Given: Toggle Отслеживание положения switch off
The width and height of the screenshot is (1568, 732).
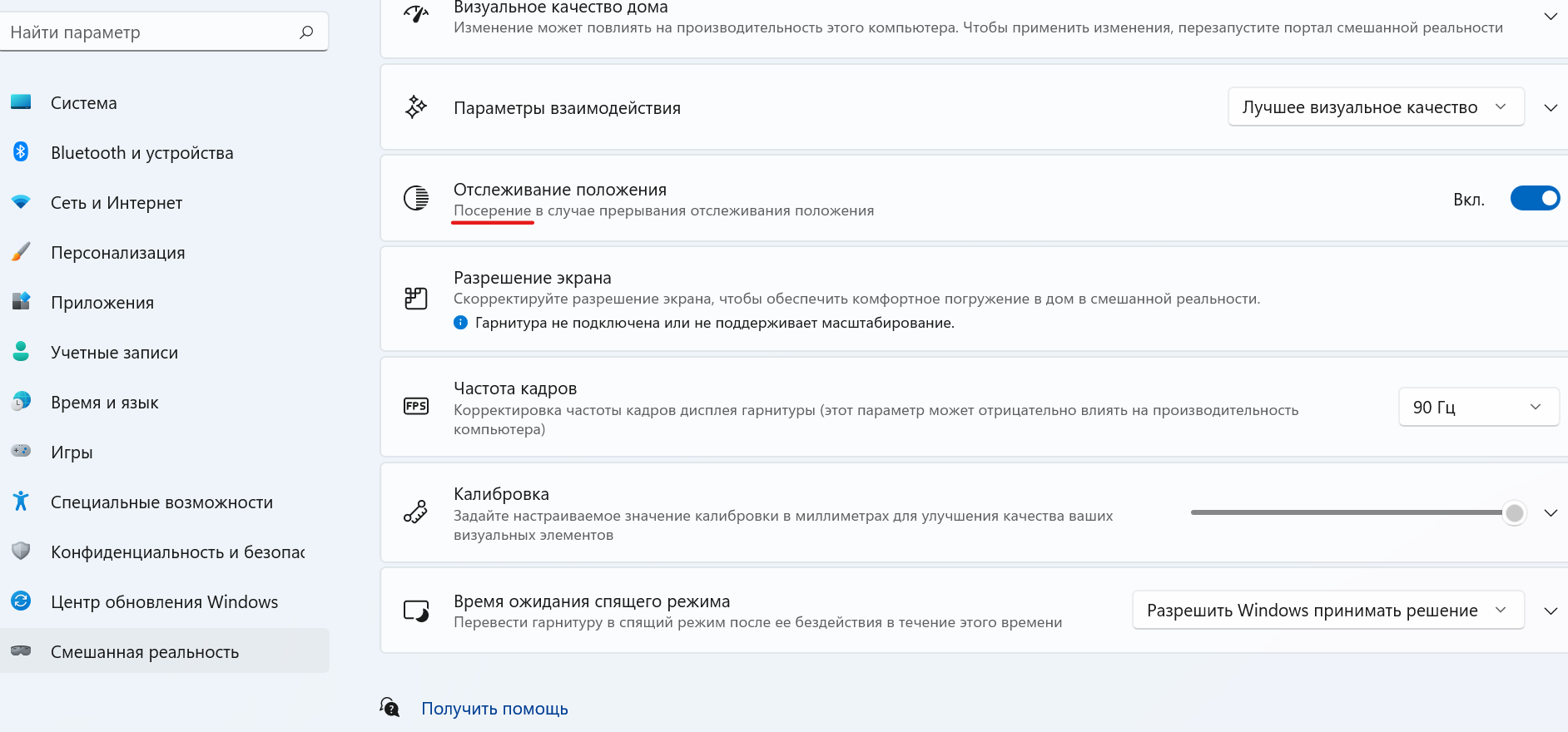Looking at the screenshot, I should click(x=1534, y=199).
